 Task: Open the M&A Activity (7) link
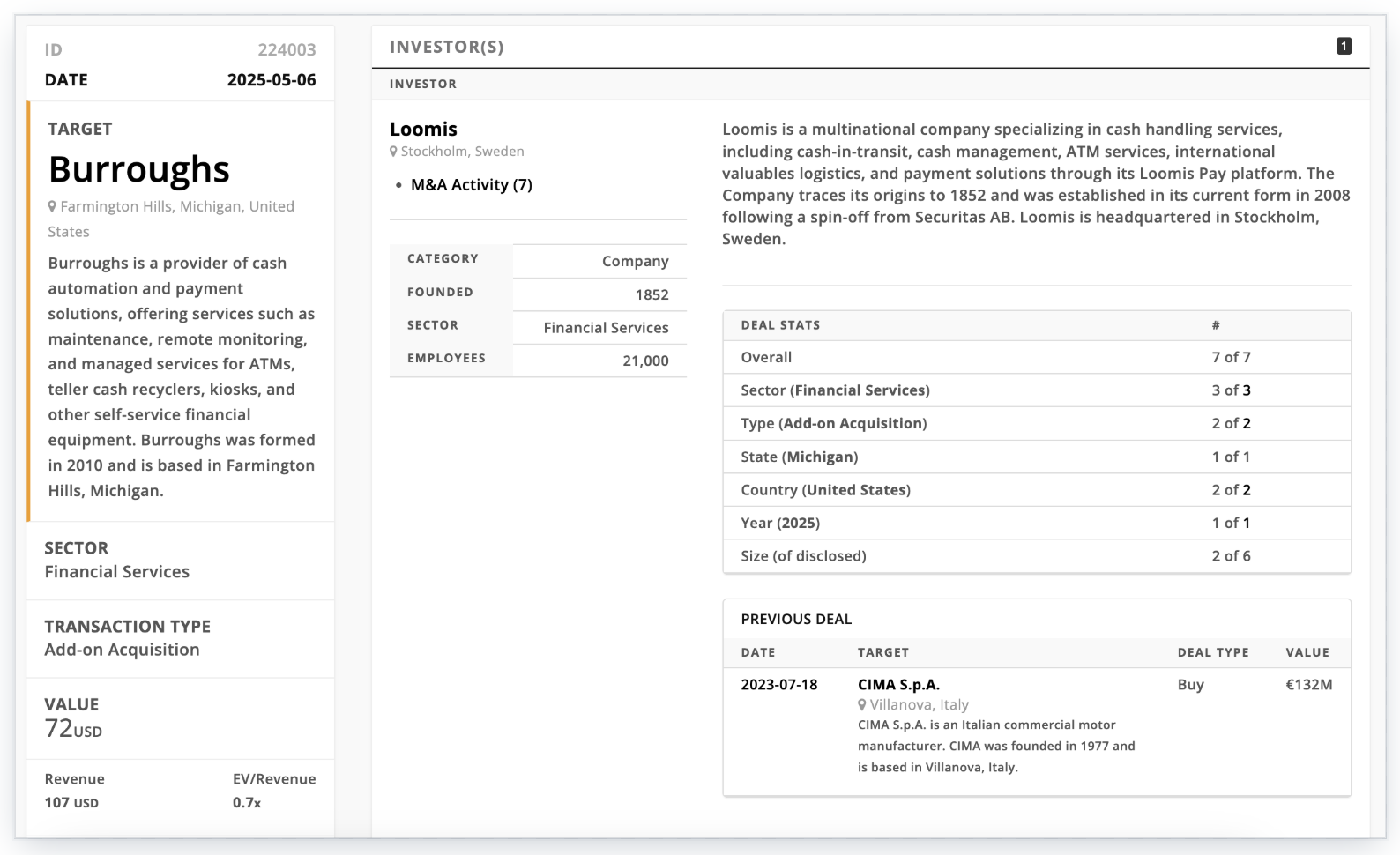(472, 184)
